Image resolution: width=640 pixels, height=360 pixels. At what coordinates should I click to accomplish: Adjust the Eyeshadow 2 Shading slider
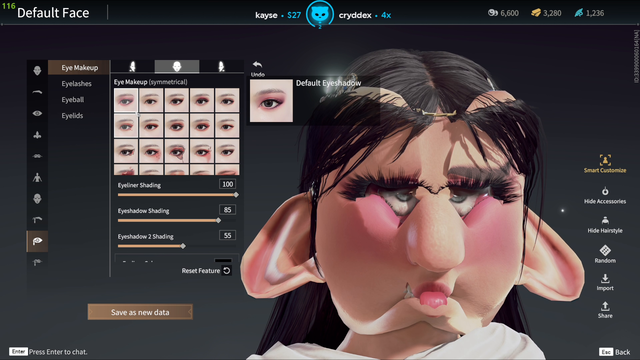[177, 246]
